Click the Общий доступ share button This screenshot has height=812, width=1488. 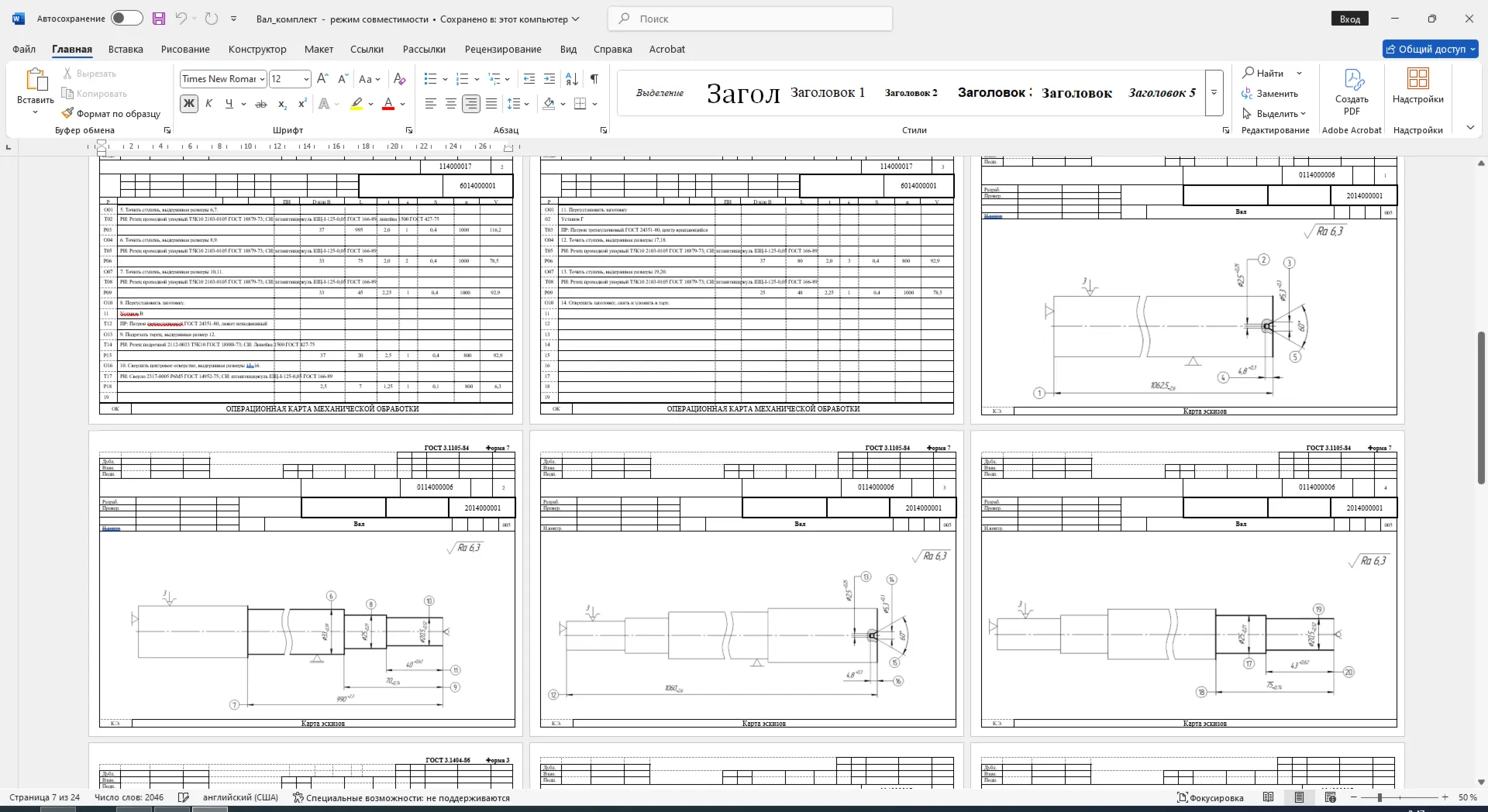click(1431, 49)
